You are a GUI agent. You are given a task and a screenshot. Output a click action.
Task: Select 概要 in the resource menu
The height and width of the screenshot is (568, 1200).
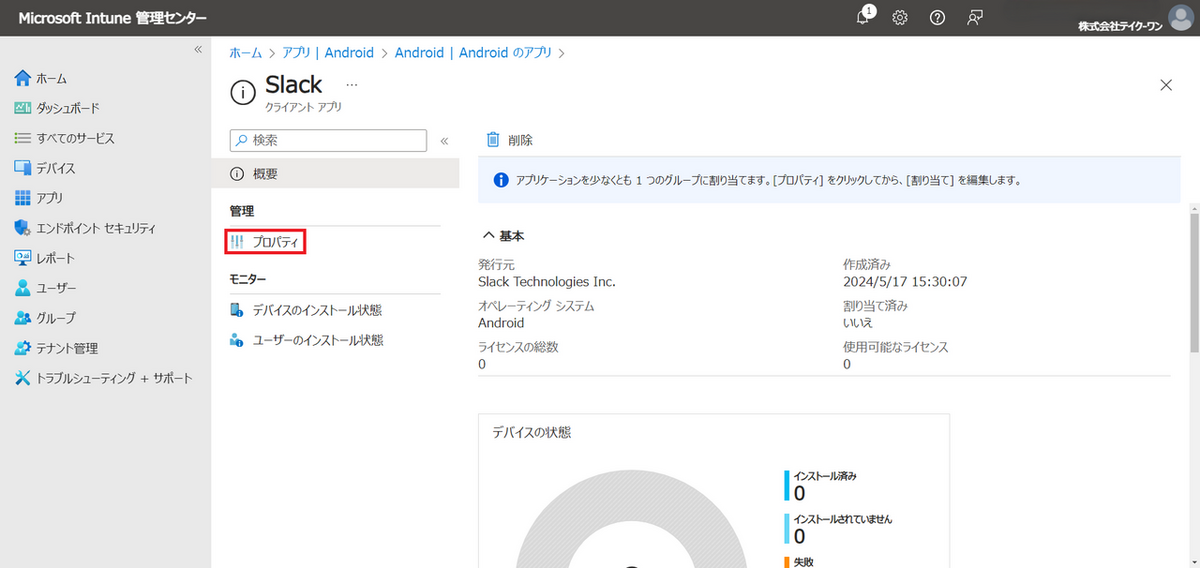point(335,173)
